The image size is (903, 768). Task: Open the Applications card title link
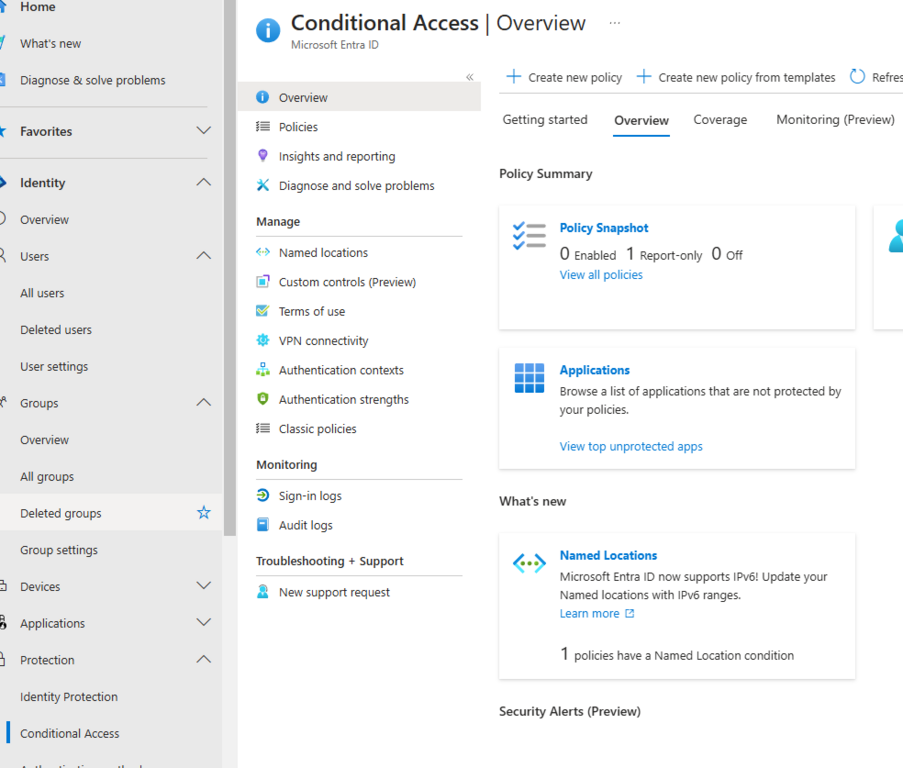[x=594, y=370]
